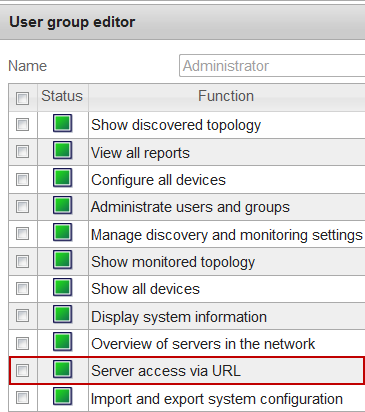Click the User group editor title

click(72, 22)
